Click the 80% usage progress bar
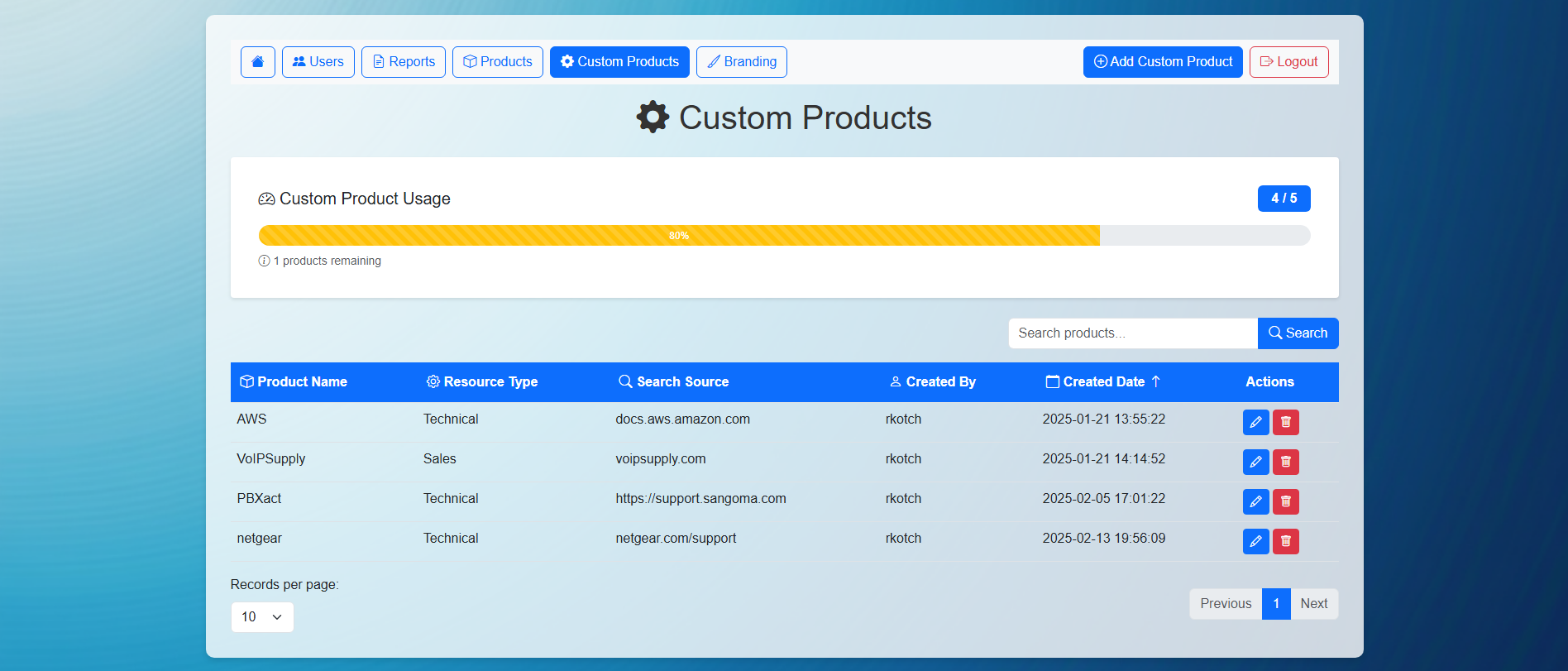This screenshot has width=1568, height=671. click(679, 236)
